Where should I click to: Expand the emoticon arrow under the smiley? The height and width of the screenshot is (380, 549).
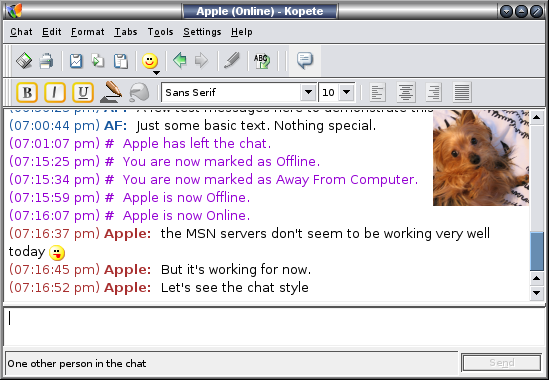click(157, 73)
